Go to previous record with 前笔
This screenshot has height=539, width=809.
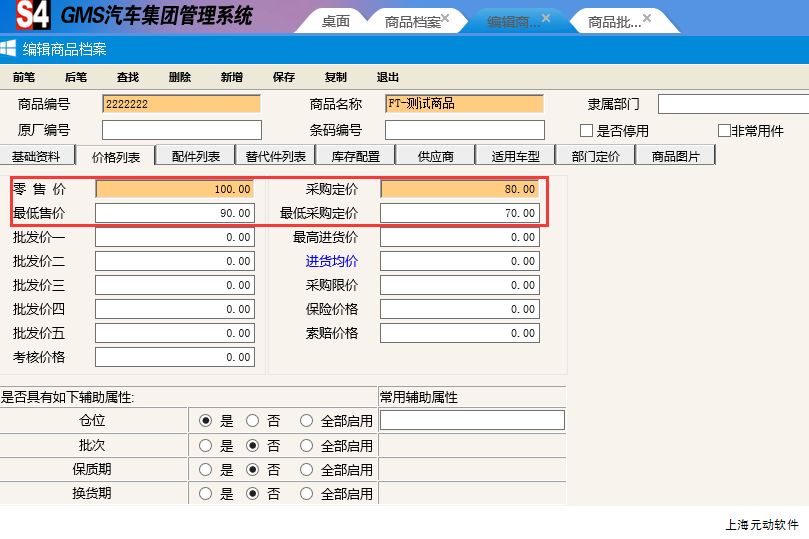[x=24, y=77]
